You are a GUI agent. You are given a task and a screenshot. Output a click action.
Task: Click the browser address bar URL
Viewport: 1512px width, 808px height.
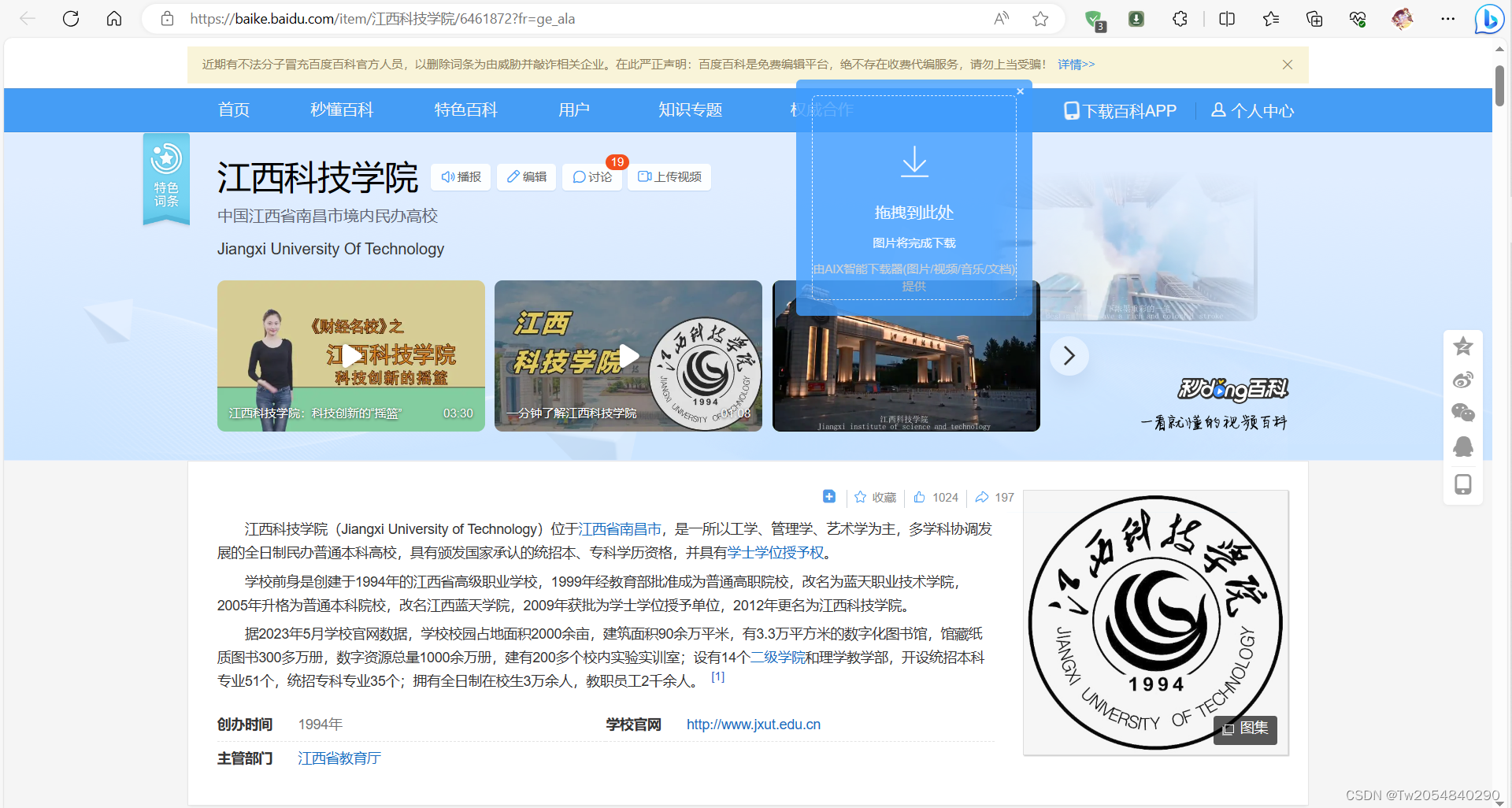coord(383,19)
